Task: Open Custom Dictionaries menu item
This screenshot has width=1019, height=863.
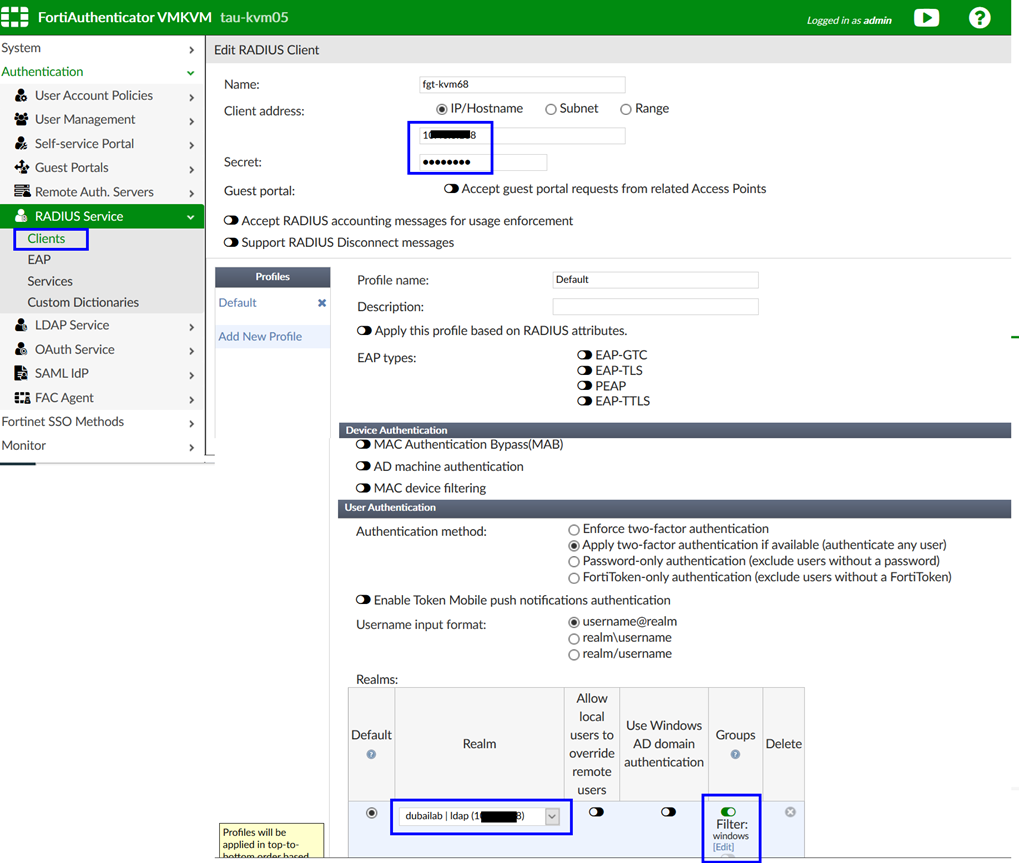Action: coord(83,303)
